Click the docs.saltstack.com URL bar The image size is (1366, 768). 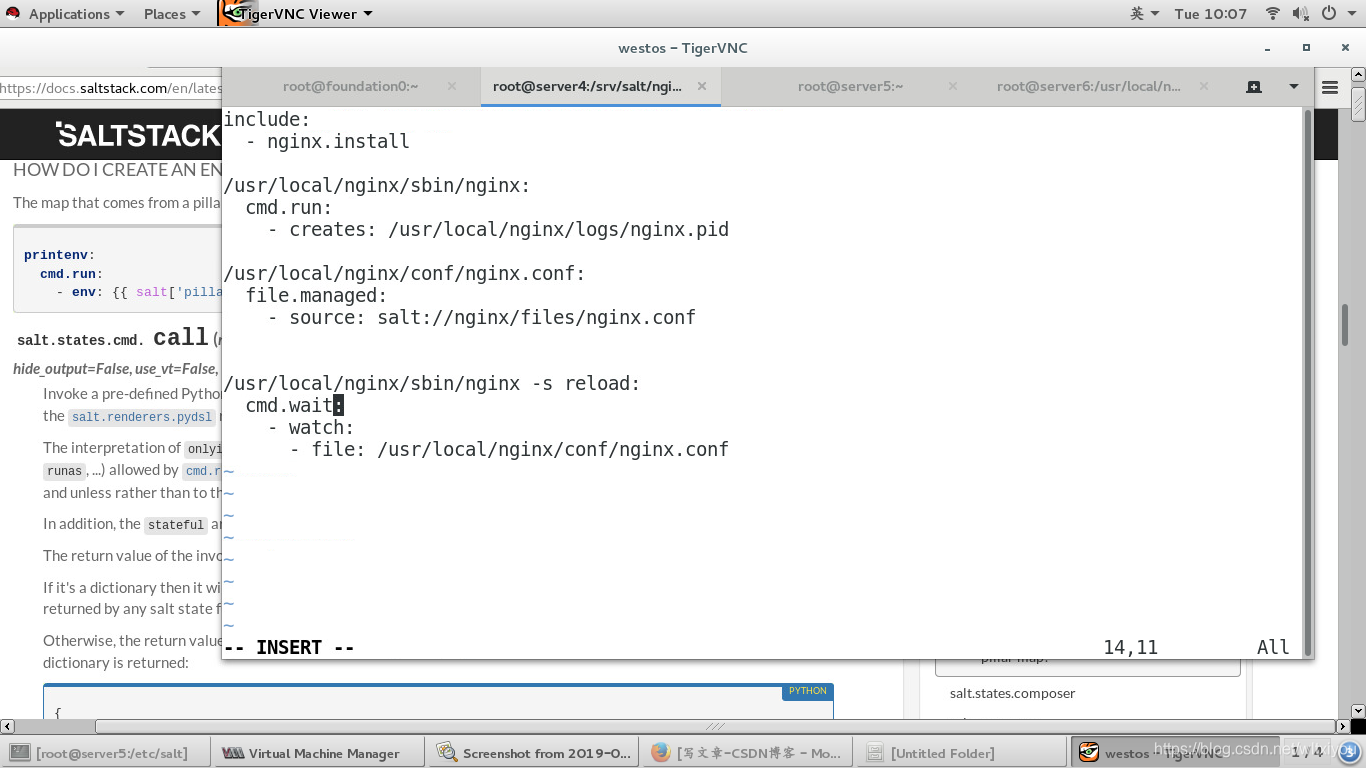[111, 88]
